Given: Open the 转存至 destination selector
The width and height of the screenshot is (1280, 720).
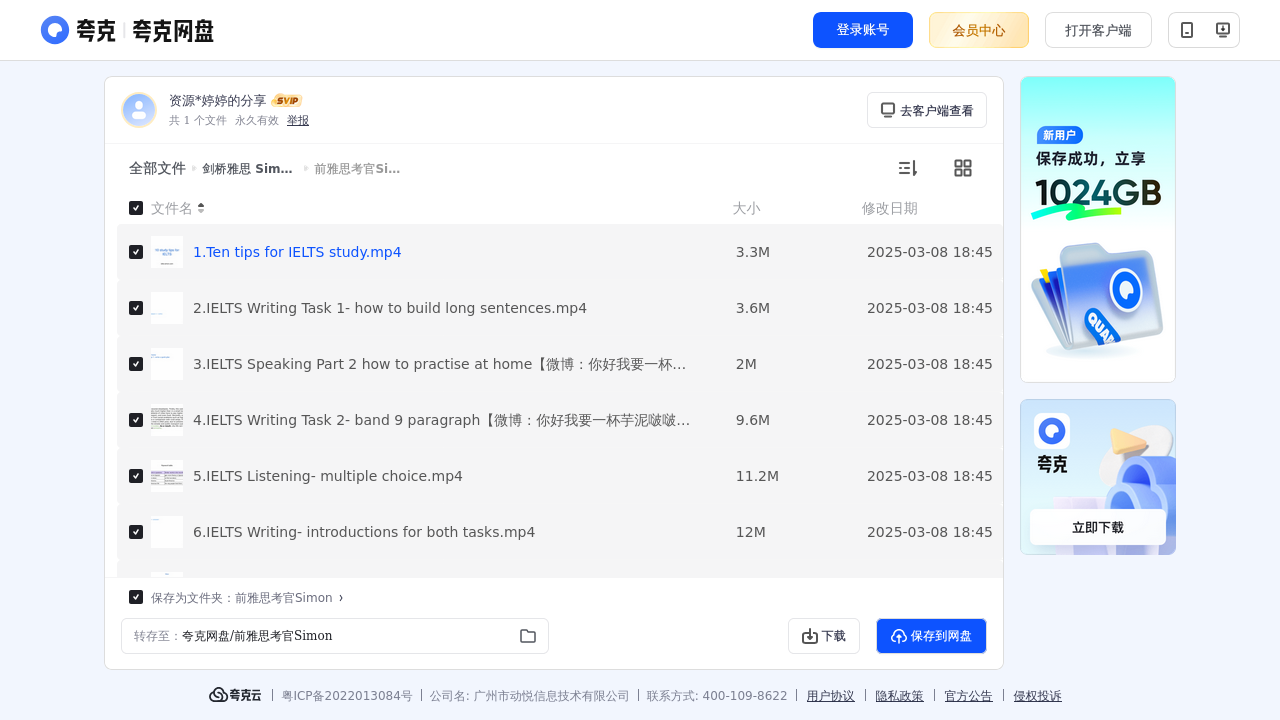Looking at the screenshot, I should pyautogui.click(x=335, y=636).
